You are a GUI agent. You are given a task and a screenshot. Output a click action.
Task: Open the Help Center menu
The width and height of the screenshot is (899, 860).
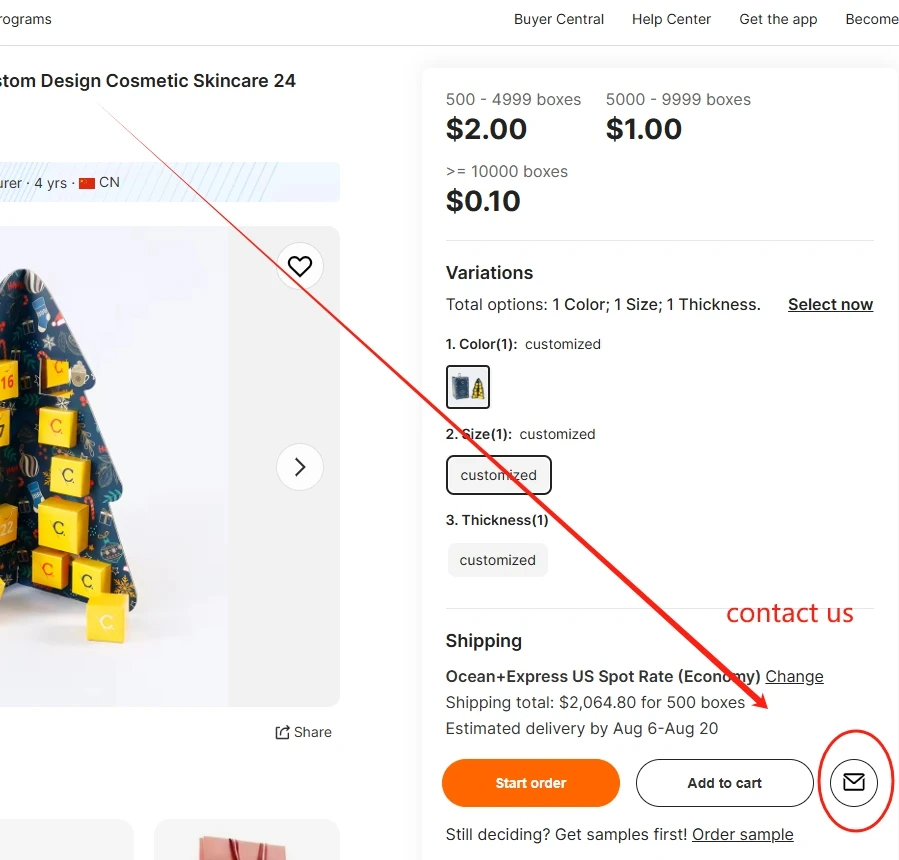click(671, 19)
